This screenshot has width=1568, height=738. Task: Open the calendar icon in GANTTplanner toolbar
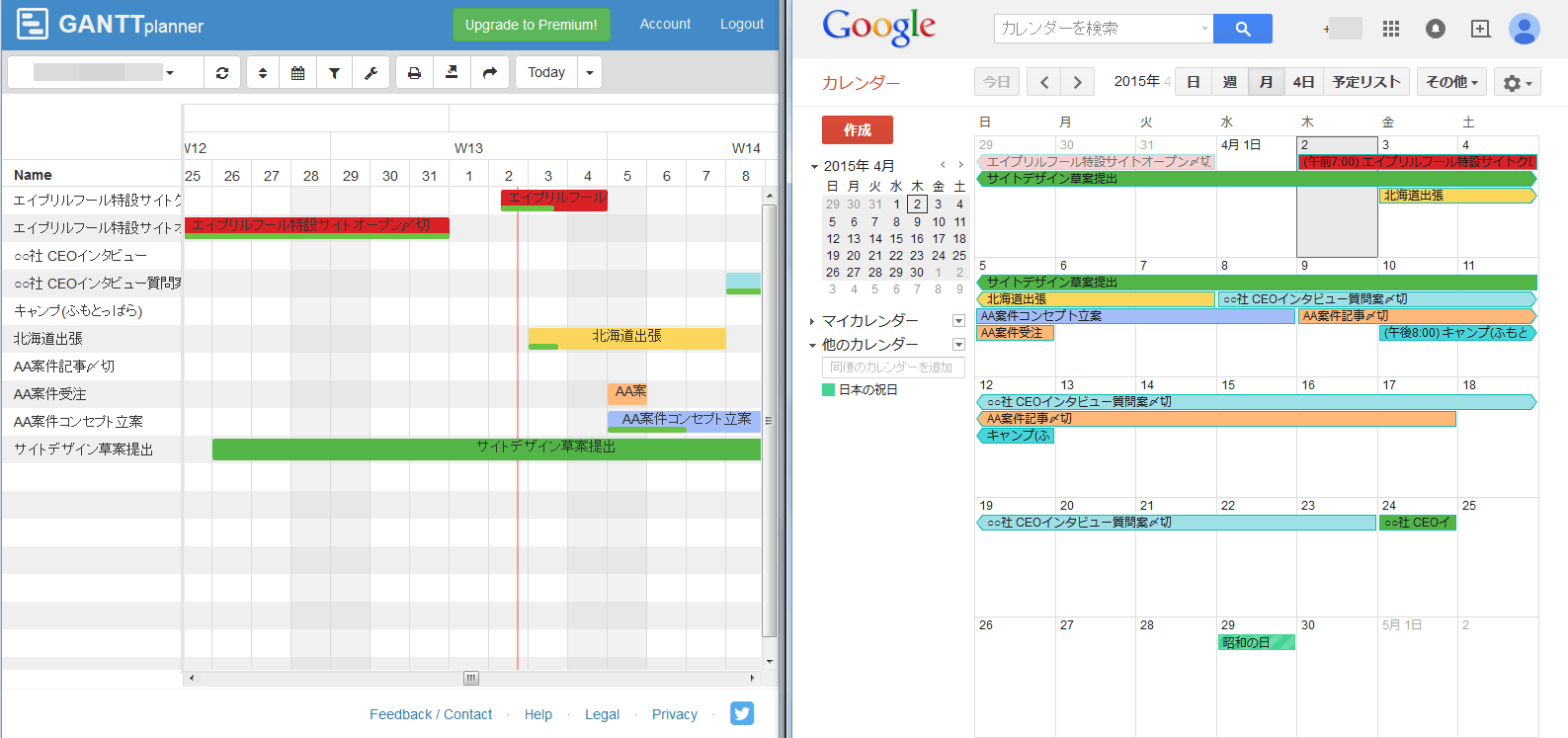click(x=298, y=72)
